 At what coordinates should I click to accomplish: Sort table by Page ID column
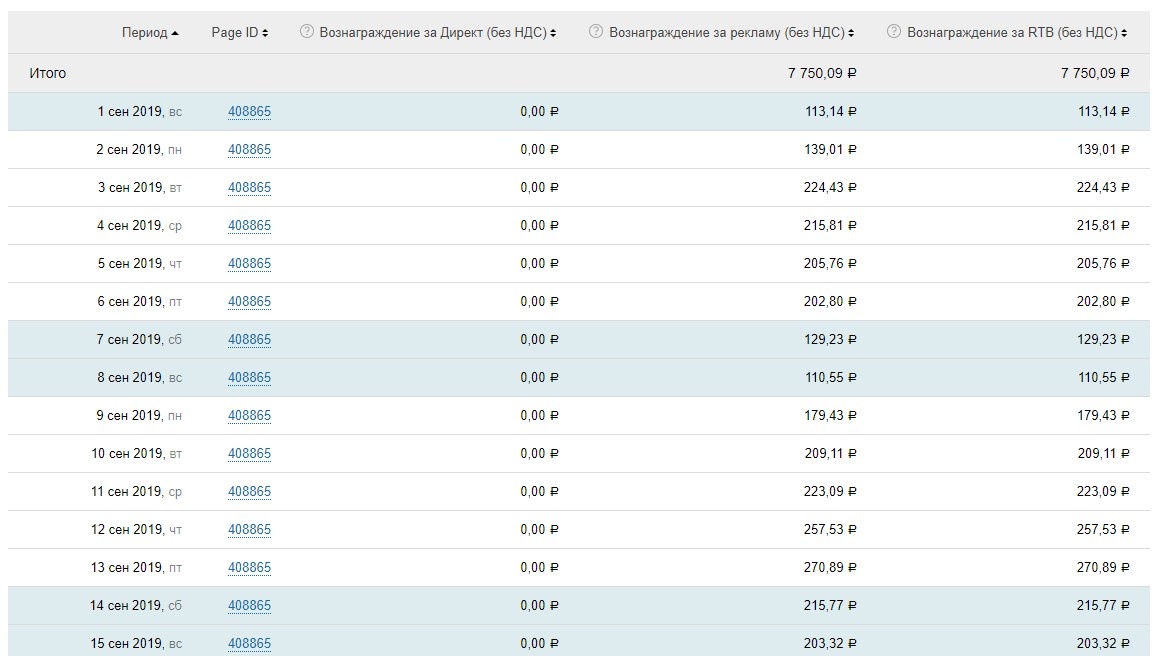coord(239,33)
